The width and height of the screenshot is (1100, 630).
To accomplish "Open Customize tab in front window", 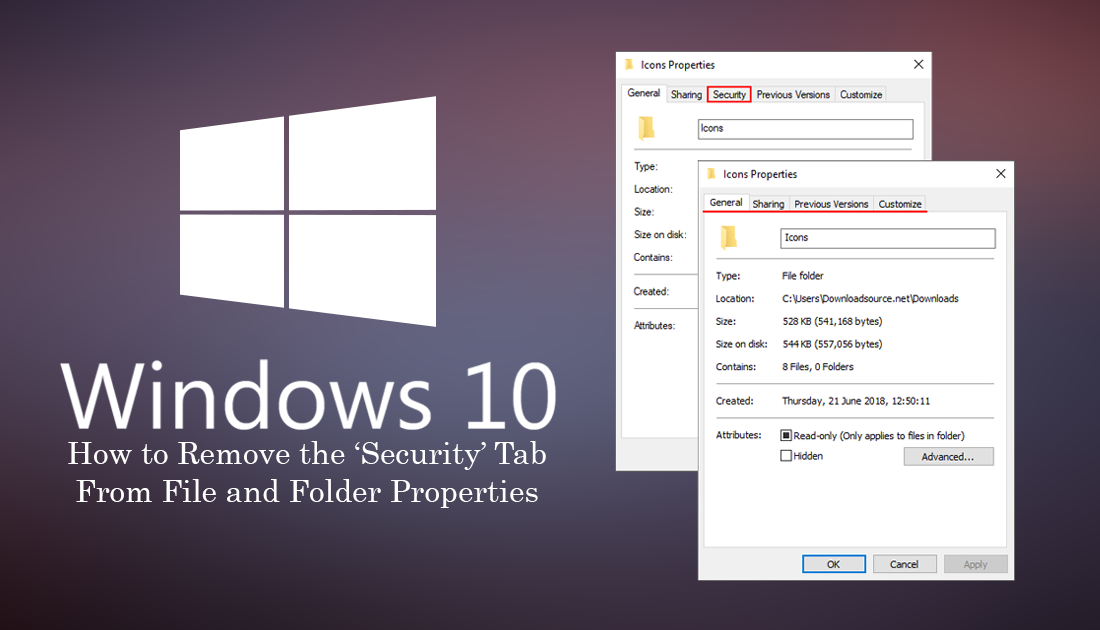I will point(899,203).
